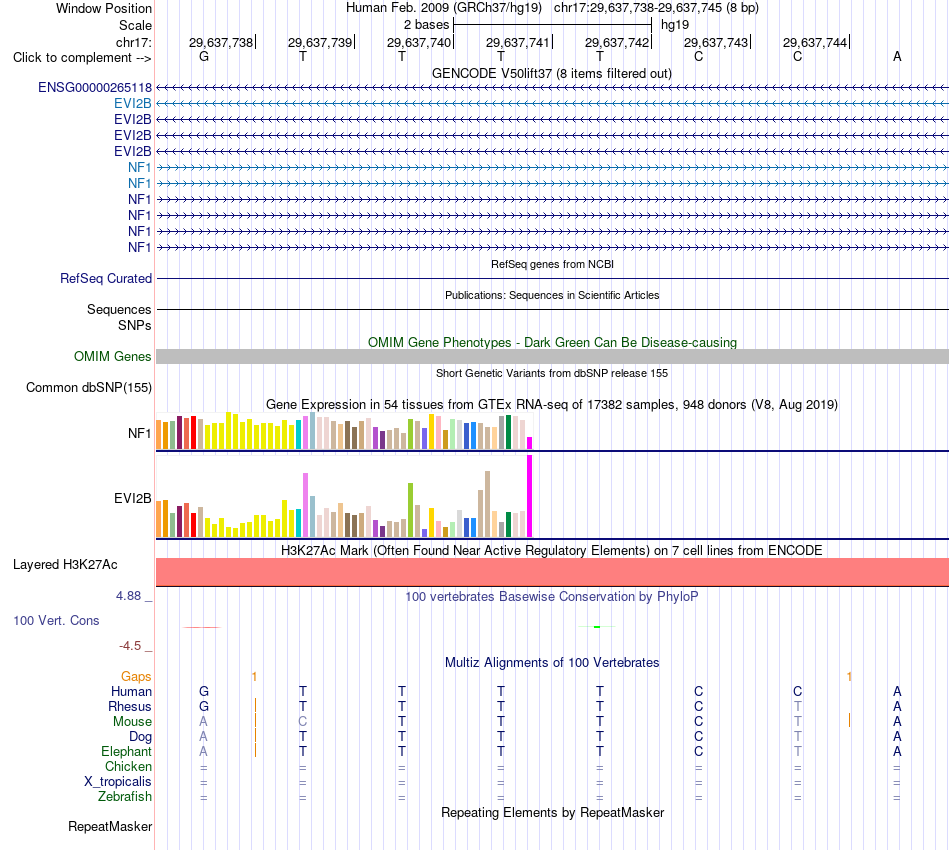Viewport: 950px width, 850px height.
Task: Click the tall magenta bar in EVI2B chart
Action: tap(530, 496)
